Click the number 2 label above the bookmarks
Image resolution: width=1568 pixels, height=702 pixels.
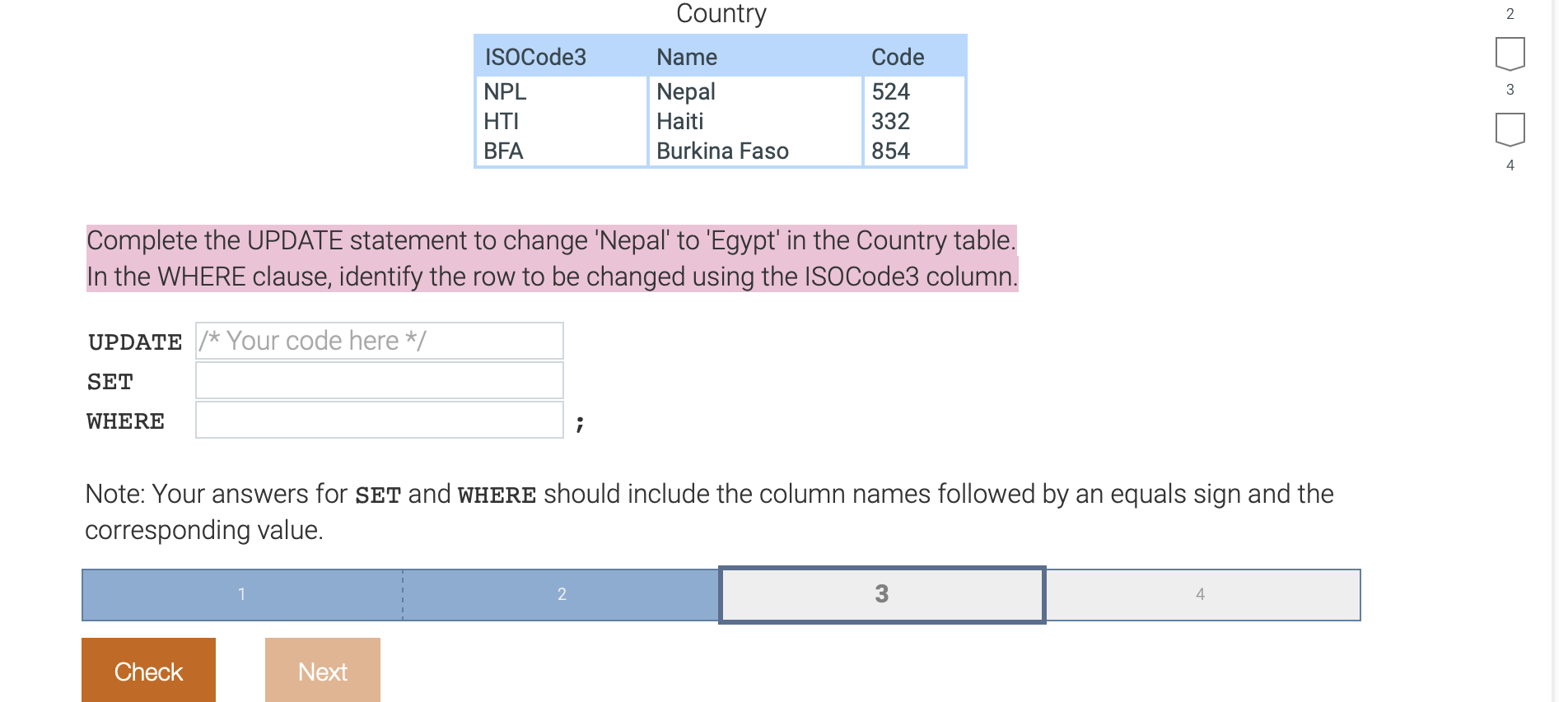[1510, 13]
